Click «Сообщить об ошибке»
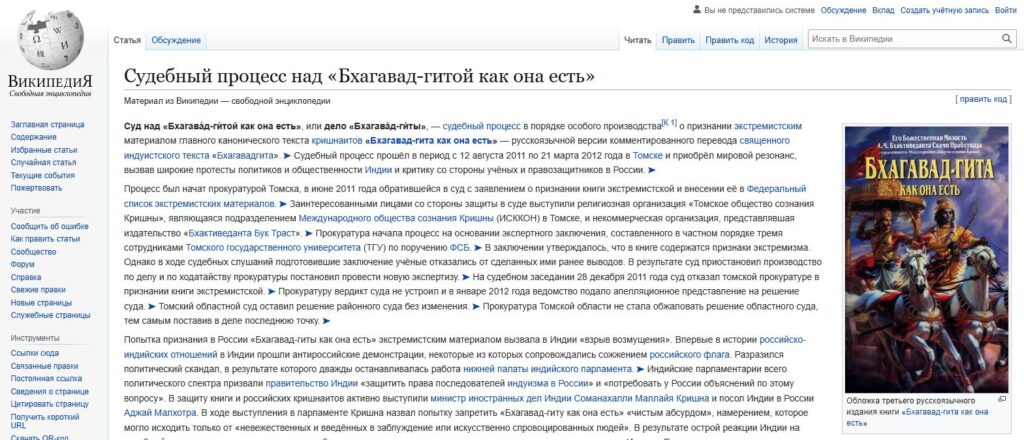Viewport: 1024px width, 440px height. pyautogui.click(x=49, y=227)
